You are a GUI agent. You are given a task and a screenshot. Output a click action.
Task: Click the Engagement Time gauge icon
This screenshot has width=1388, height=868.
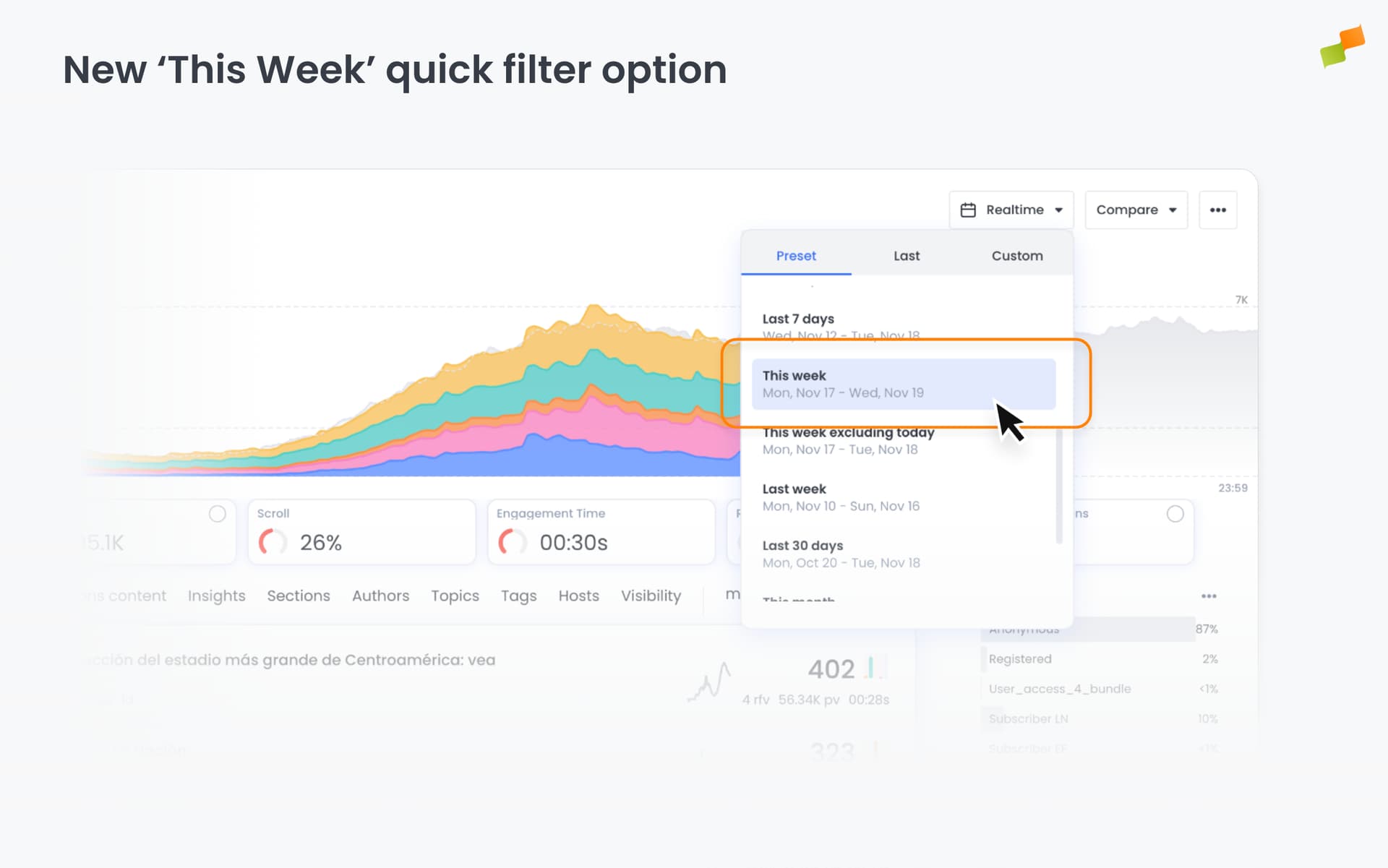click(x=513, y=541)
